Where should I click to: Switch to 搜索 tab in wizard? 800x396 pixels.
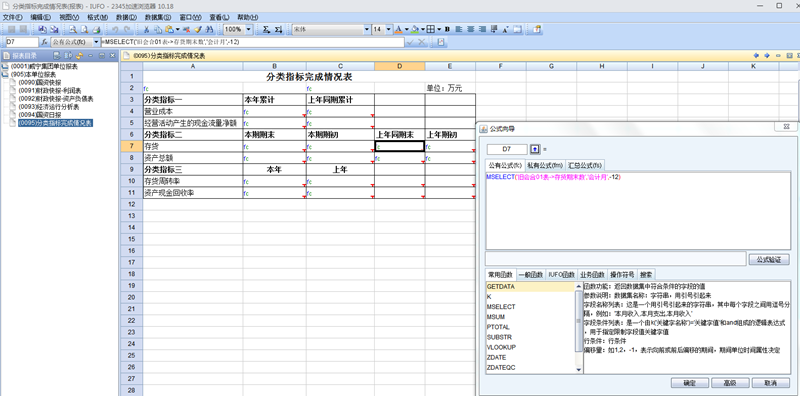(x=646, y=275)
